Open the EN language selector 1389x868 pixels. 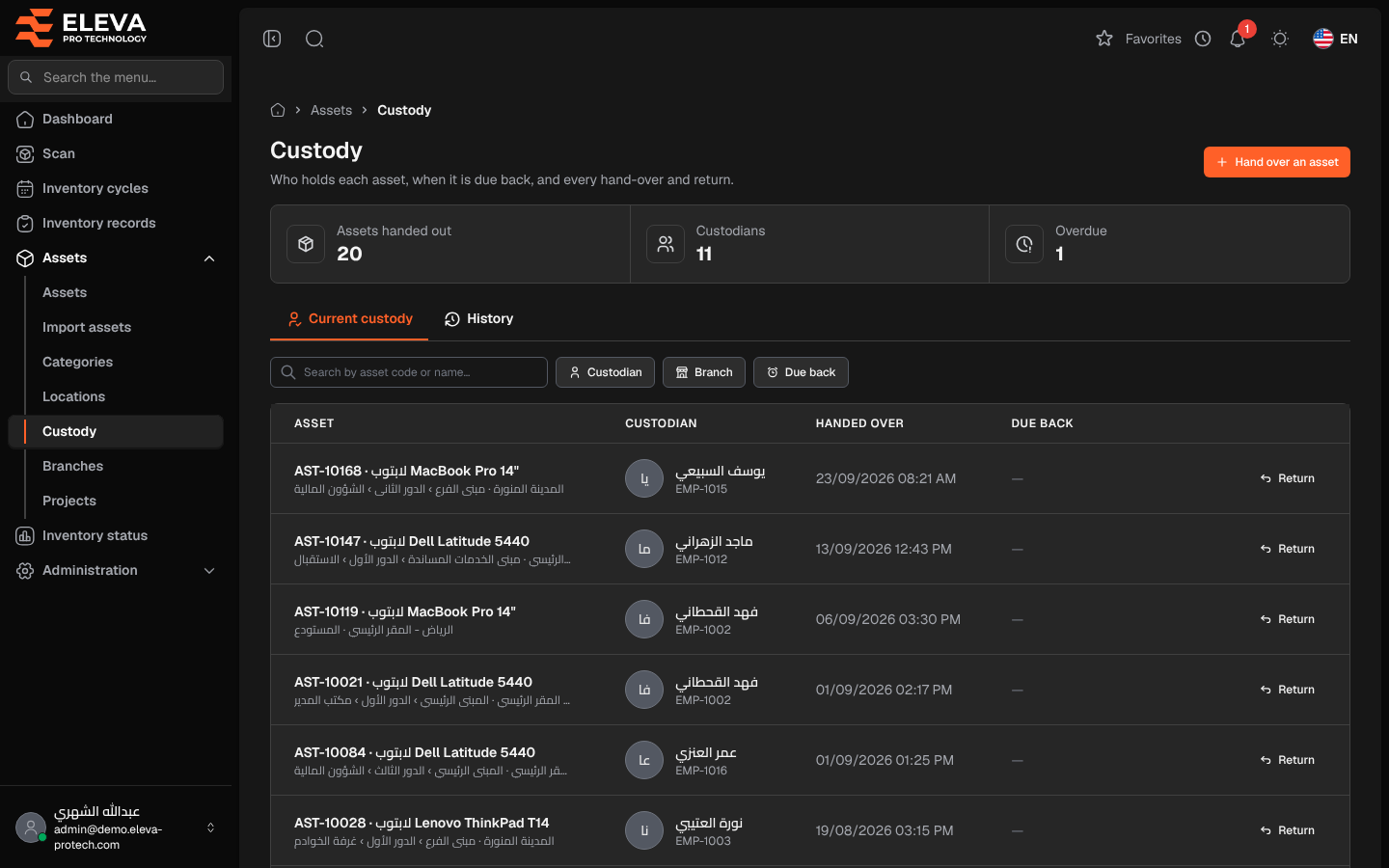(x=1335, y=39)
